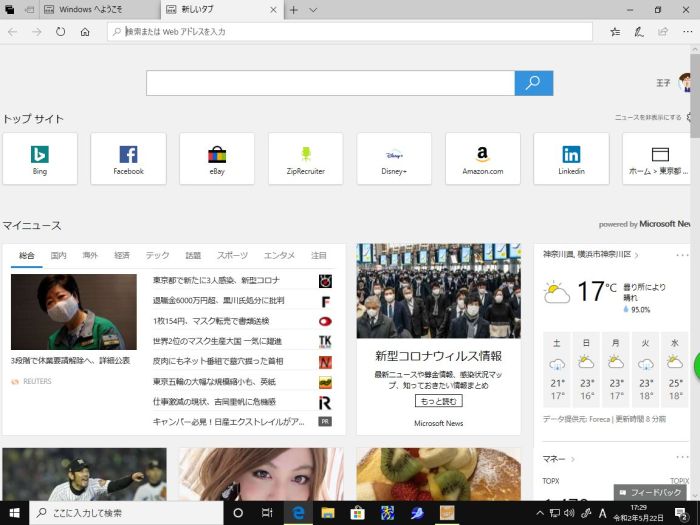Open Task View from the taskbar
This screenshot has width=700, height=525.
click(267, 512)
